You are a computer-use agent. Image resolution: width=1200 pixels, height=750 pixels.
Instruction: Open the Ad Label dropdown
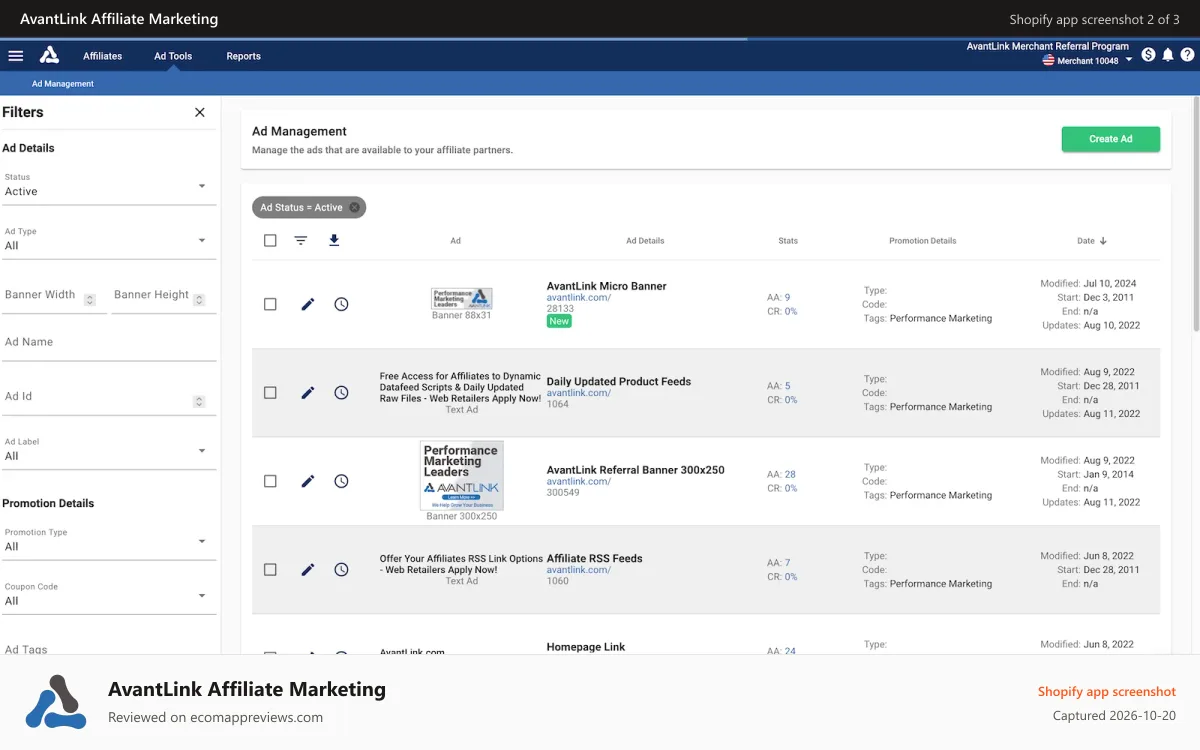[x=108, y=450]
